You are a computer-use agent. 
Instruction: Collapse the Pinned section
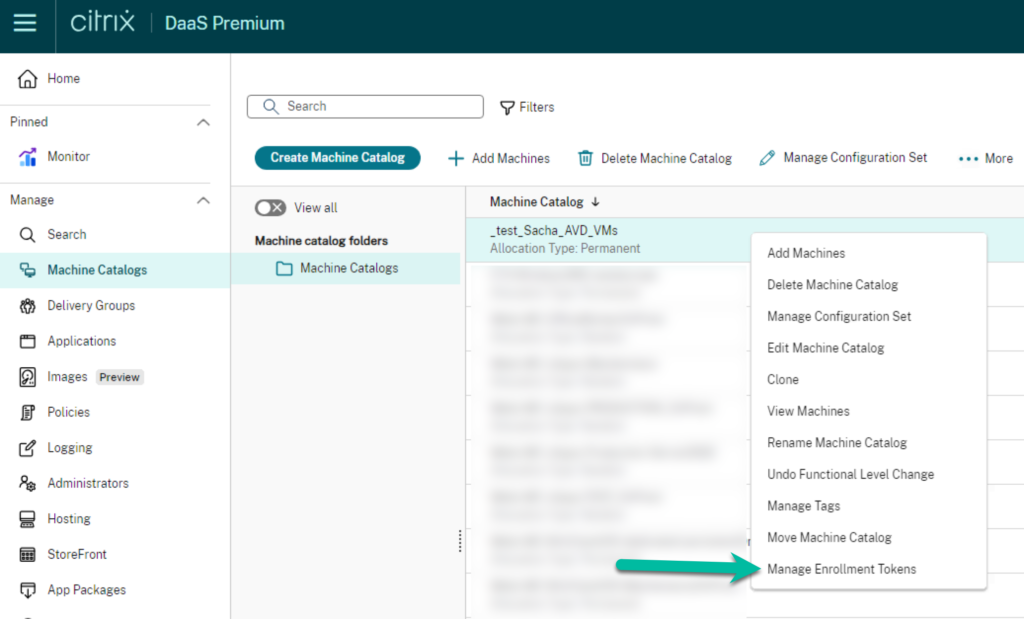(x=203, y=122)
